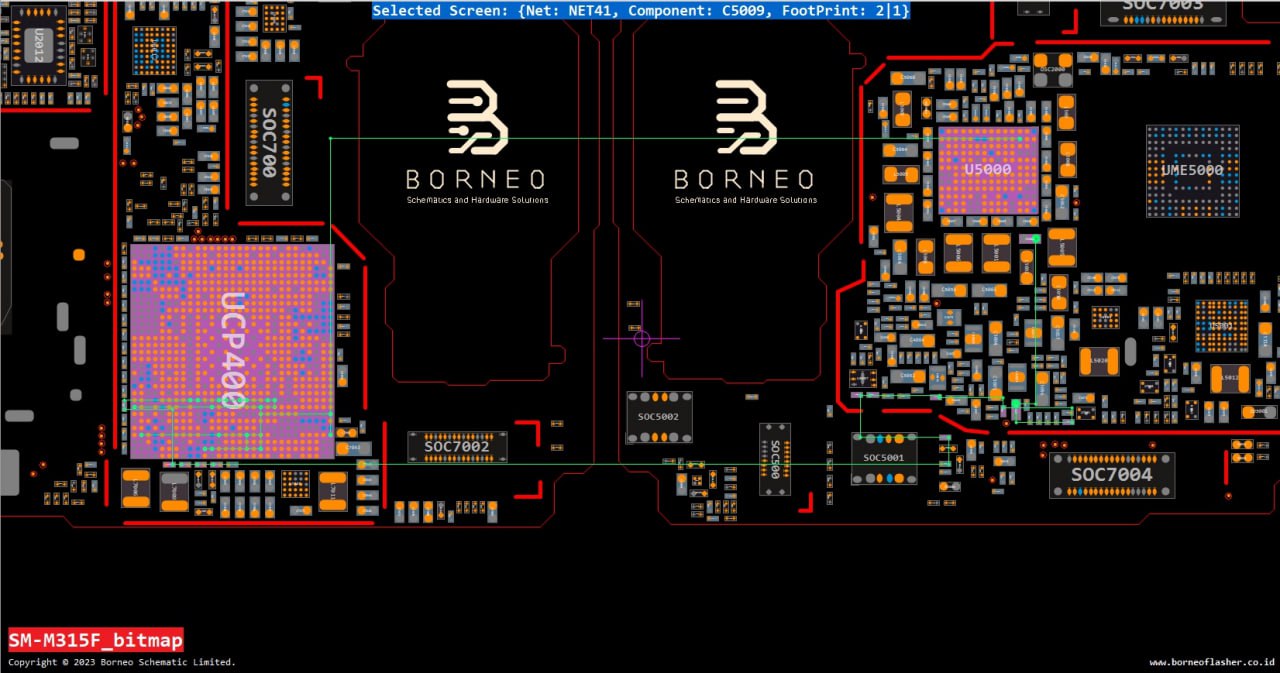Click the 'Copyright © 2023 Borneo Schematic Limited.' text

point(122,662)
